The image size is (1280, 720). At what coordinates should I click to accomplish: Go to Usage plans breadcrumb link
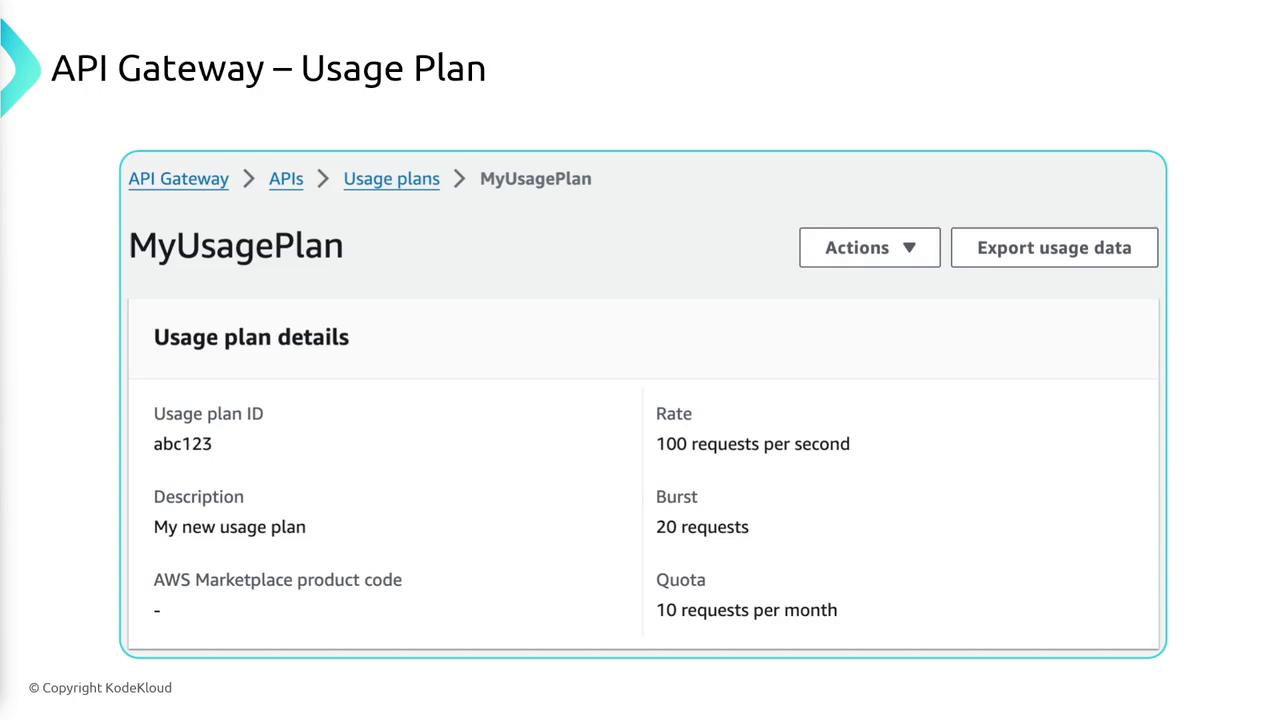pyautogui.click(x=391, y=179)
